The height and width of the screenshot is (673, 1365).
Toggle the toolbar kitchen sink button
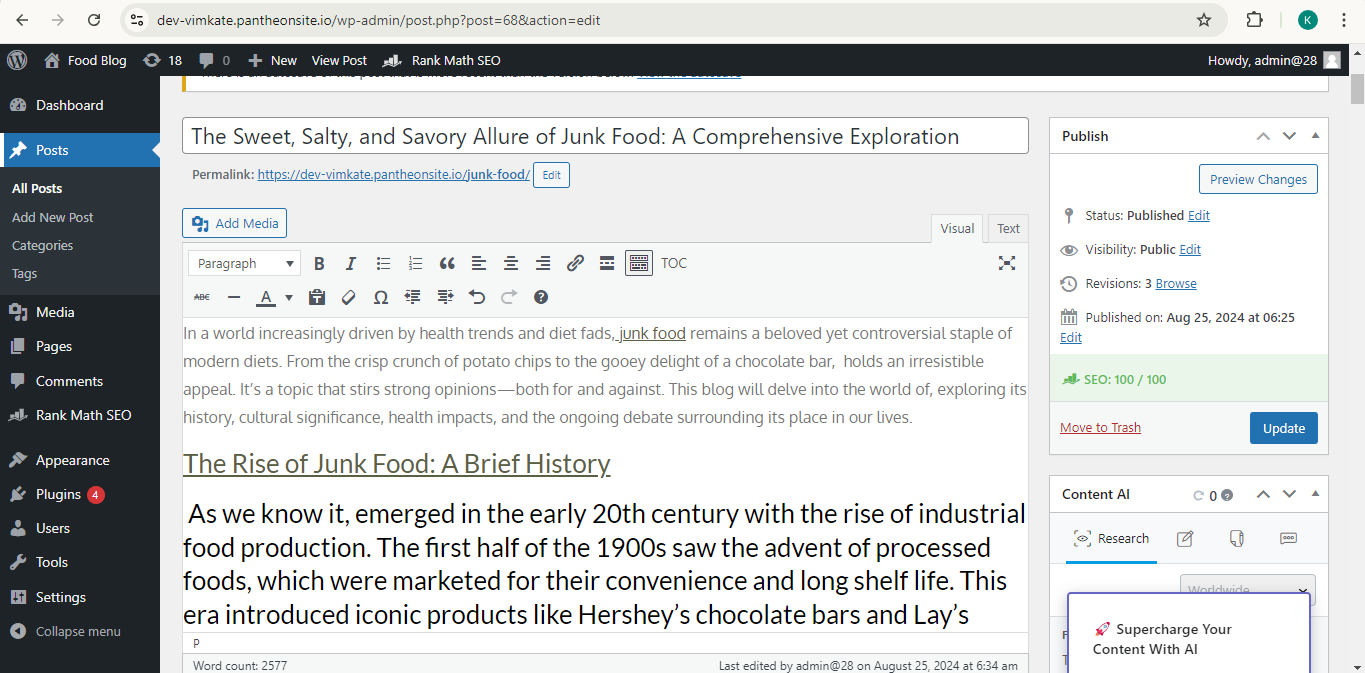coord(639,264)
